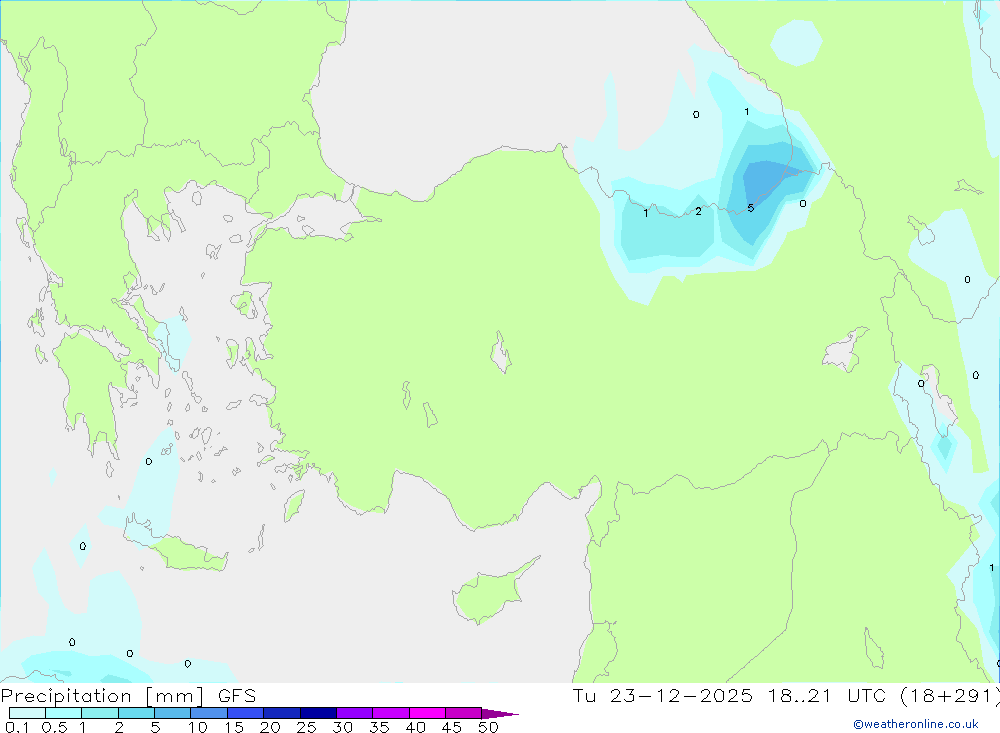Select the 10–15 mm legend swatch

pos(209,713)
